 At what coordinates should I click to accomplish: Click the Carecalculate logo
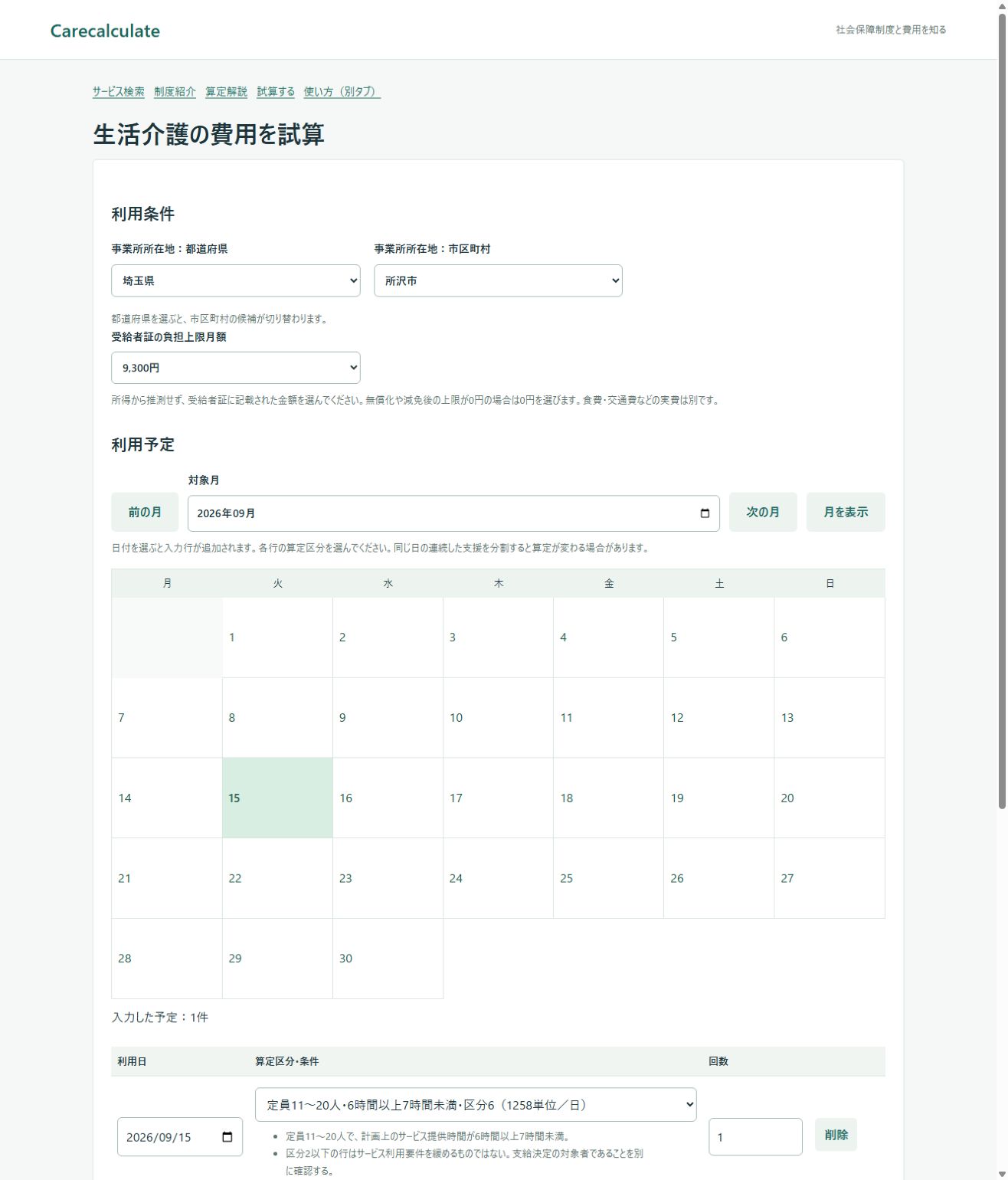[x=105, y=31]
